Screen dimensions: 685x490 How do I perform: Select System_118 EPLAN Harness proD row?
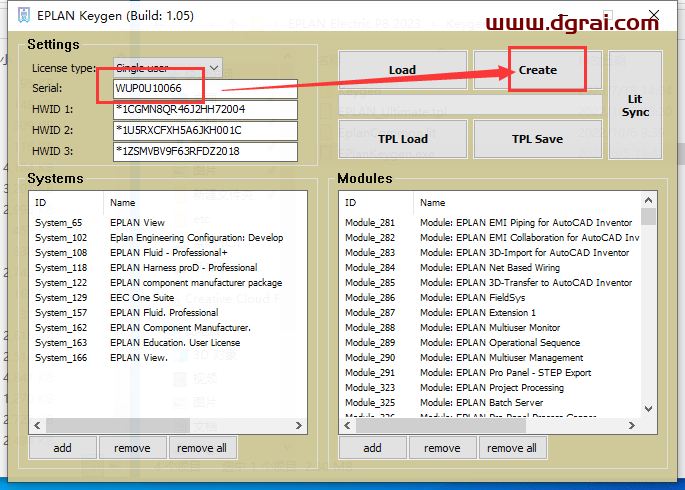coord(168,268)
